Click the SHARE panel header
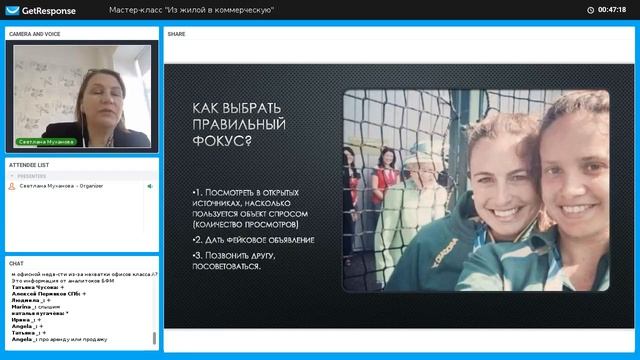640x360 pixels. click(x=176, y=34)
